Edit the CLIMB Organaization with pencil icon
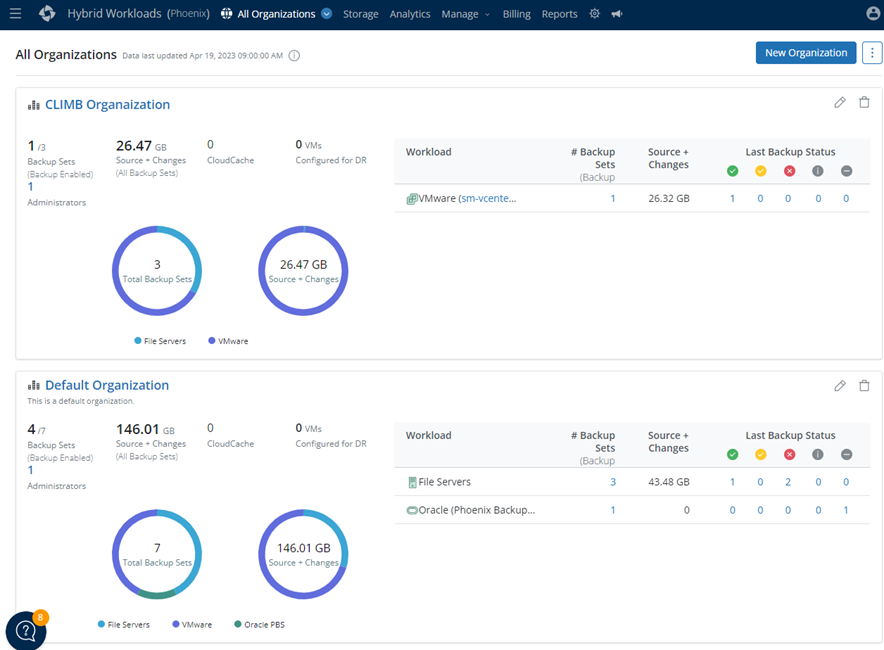884x650 pixels. 840,103
